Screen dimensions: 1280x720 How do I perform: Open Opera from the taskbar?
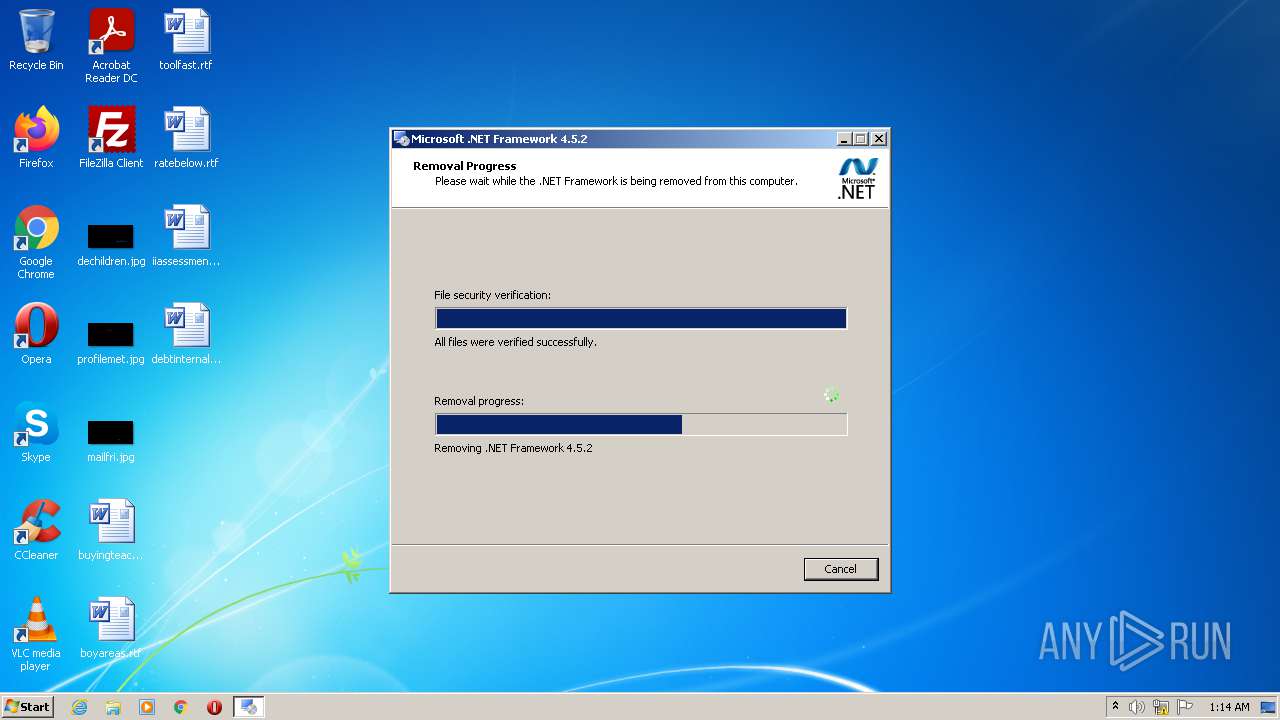point(214,707)
